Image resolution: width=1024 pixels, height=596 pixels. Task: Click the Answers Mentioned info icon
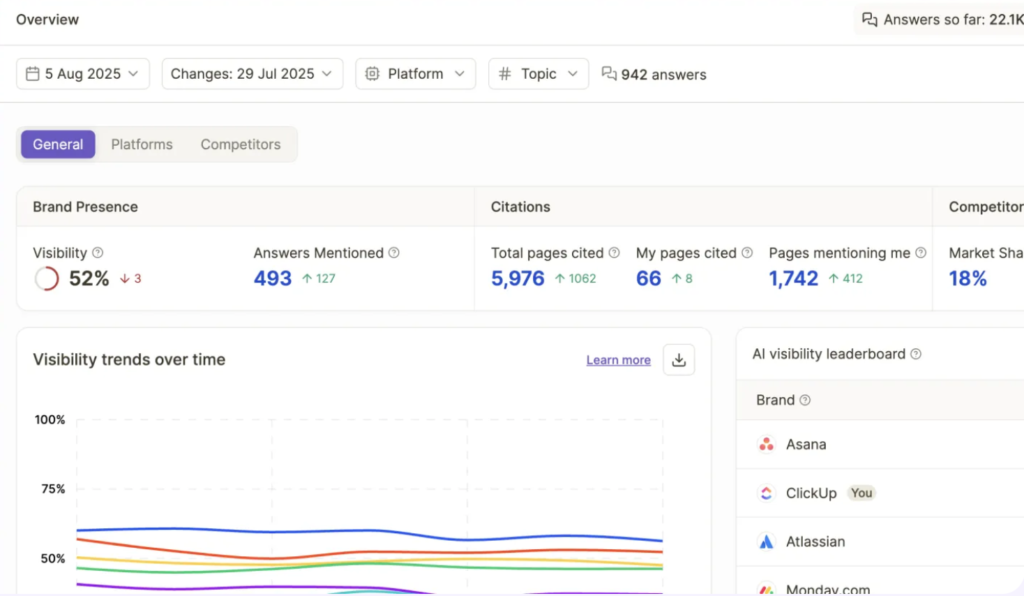(394, 253)
